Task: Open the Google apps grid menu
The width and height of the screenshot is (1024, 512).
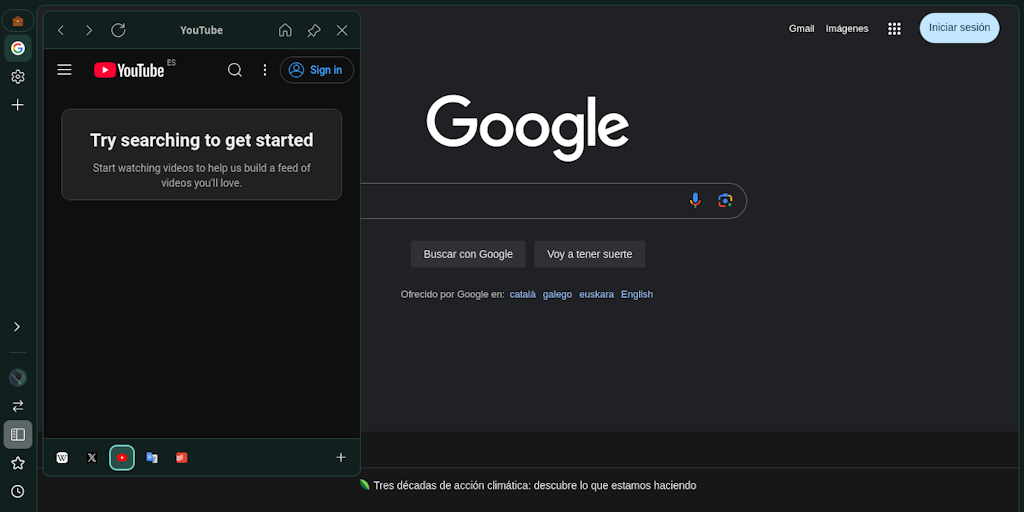Action: click(894, 29)
